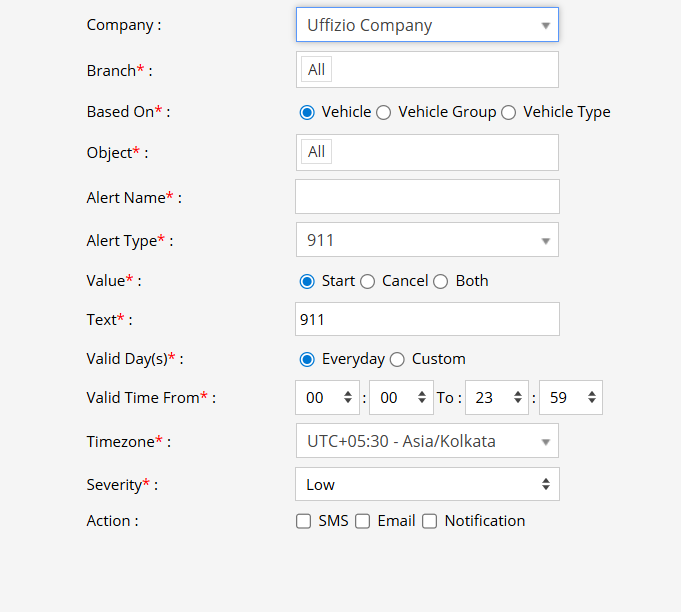The image size is (681, 612).
Task: Pick the Cancel value radio button
Action: tap(367, 282)
